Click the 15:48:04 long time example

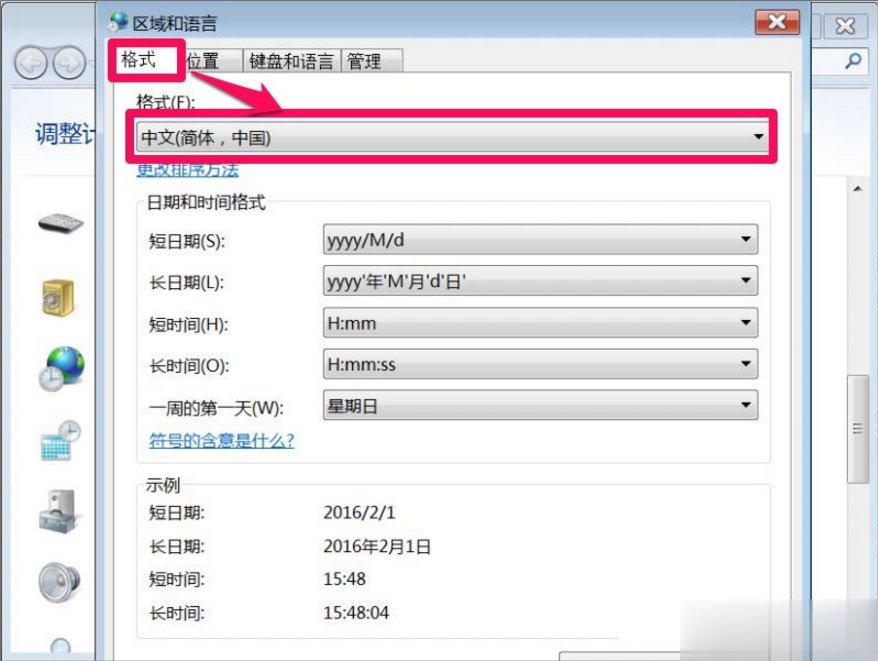(356, 612)
